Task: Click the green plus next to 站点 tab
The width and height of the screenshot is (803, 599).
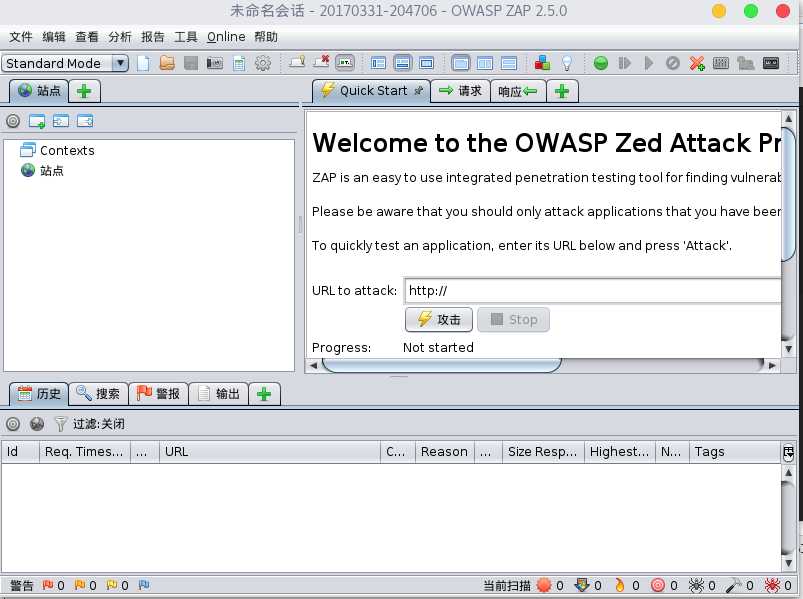Action: point(84,92)
